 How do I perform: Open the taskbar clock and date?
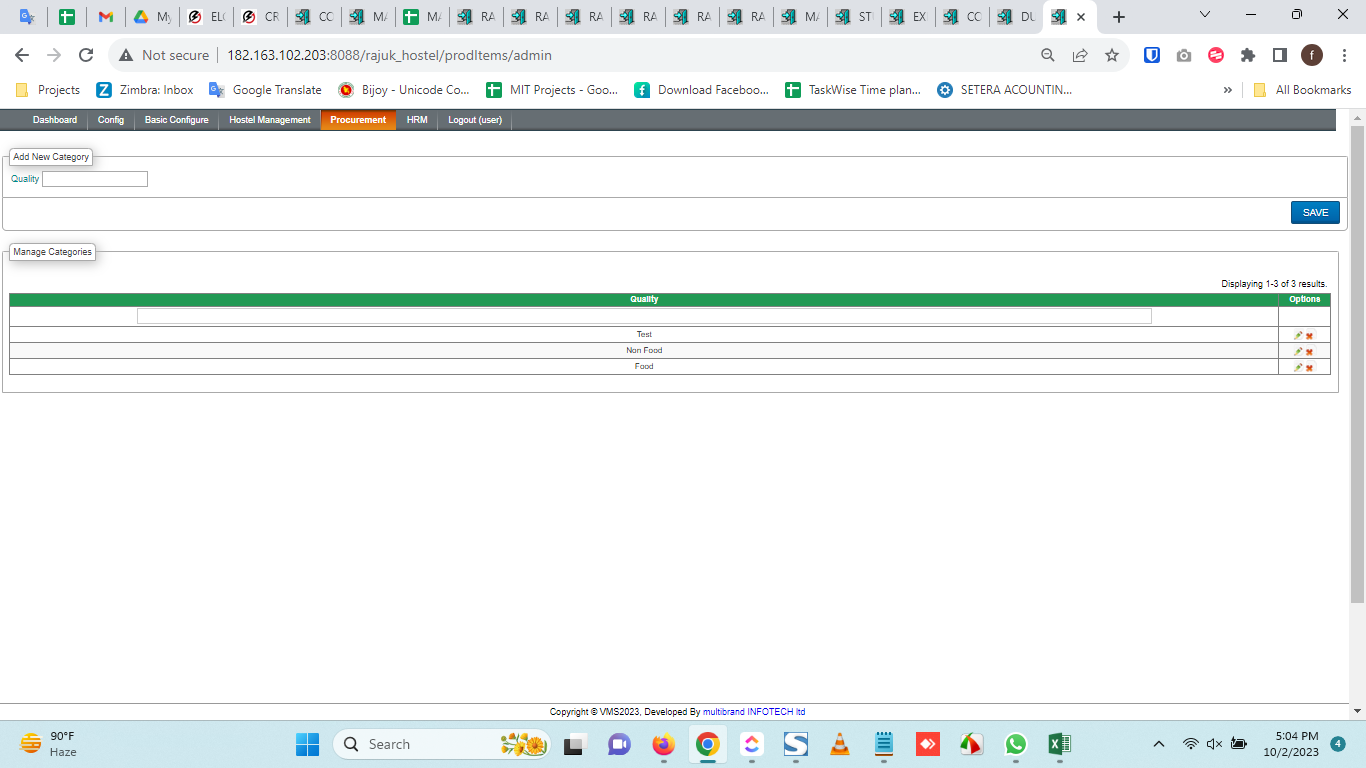coord(1290,744)
